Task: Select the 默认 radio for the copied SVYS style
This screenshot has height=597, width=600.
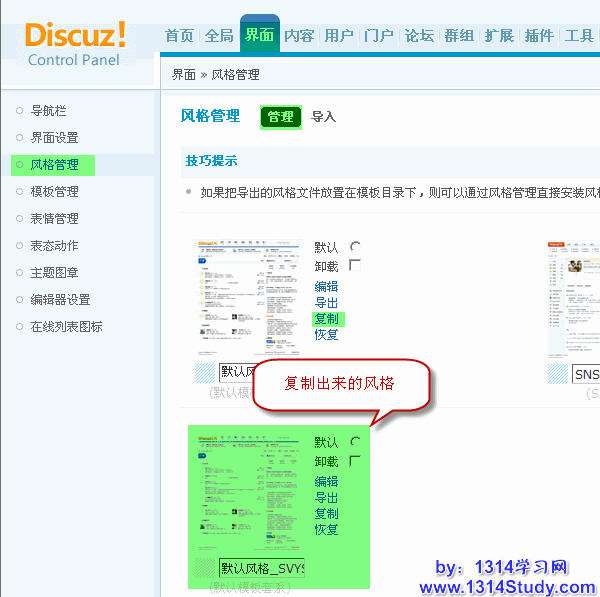Action: pos(355,442)
